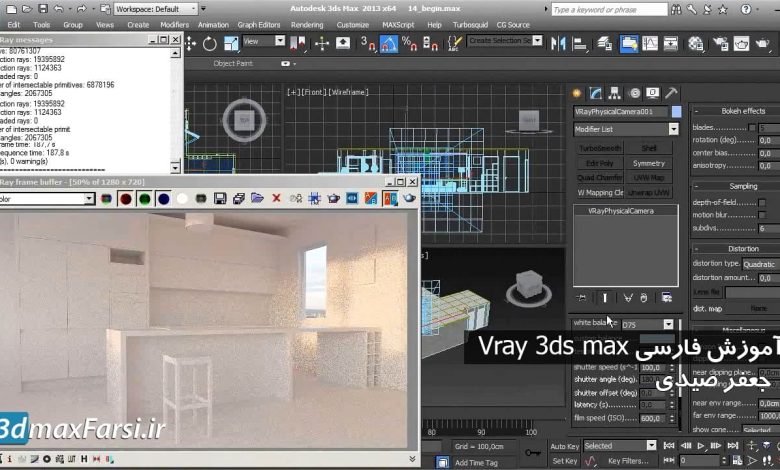
Task: Toggle red channel in frame buffer
Action: point(125,199)
